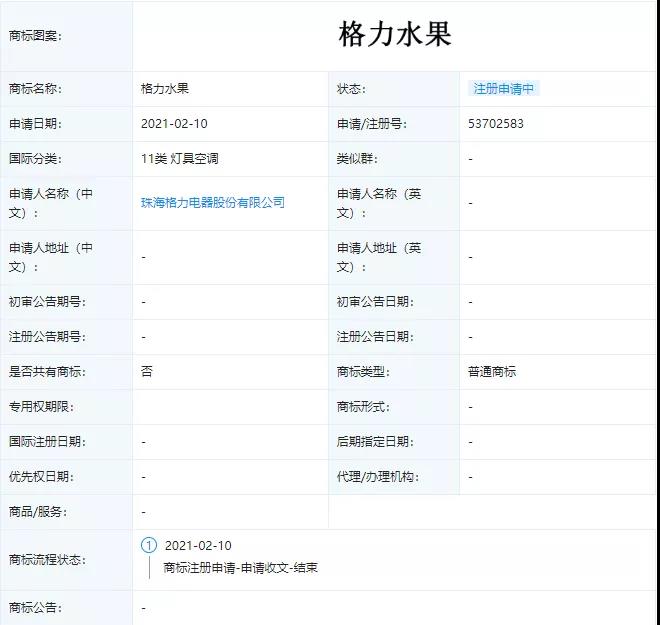Image resolution: width=660 pixels, height=625 pixels.
Task: Click the 优先权日期 label
Action: tap(41, 476)
